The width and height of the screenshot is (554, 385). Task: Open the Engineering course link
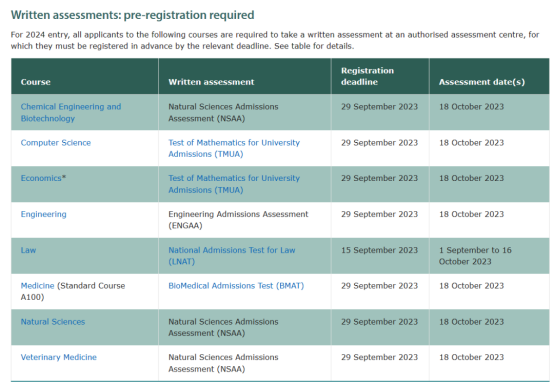tap(43, 214)
